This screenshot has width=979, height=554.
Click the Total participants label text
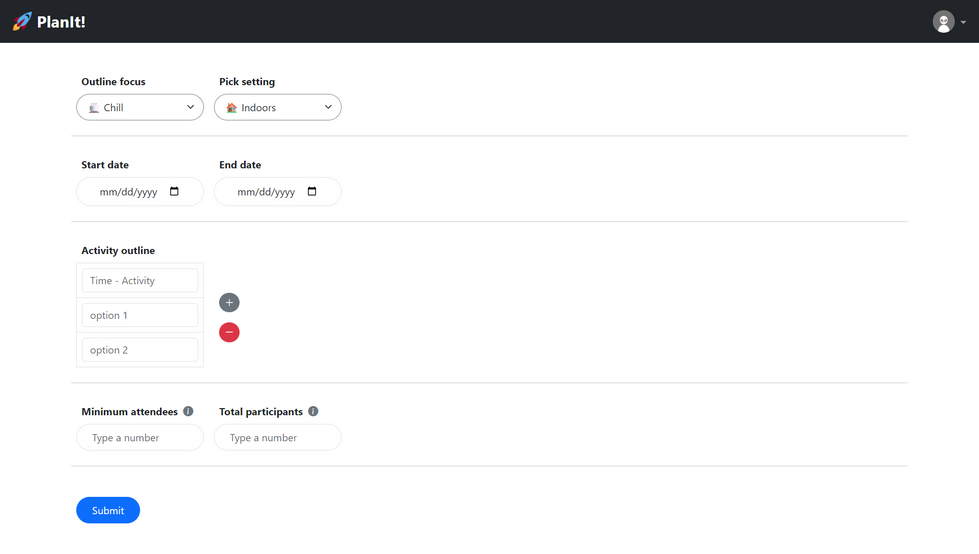(260, 412)
